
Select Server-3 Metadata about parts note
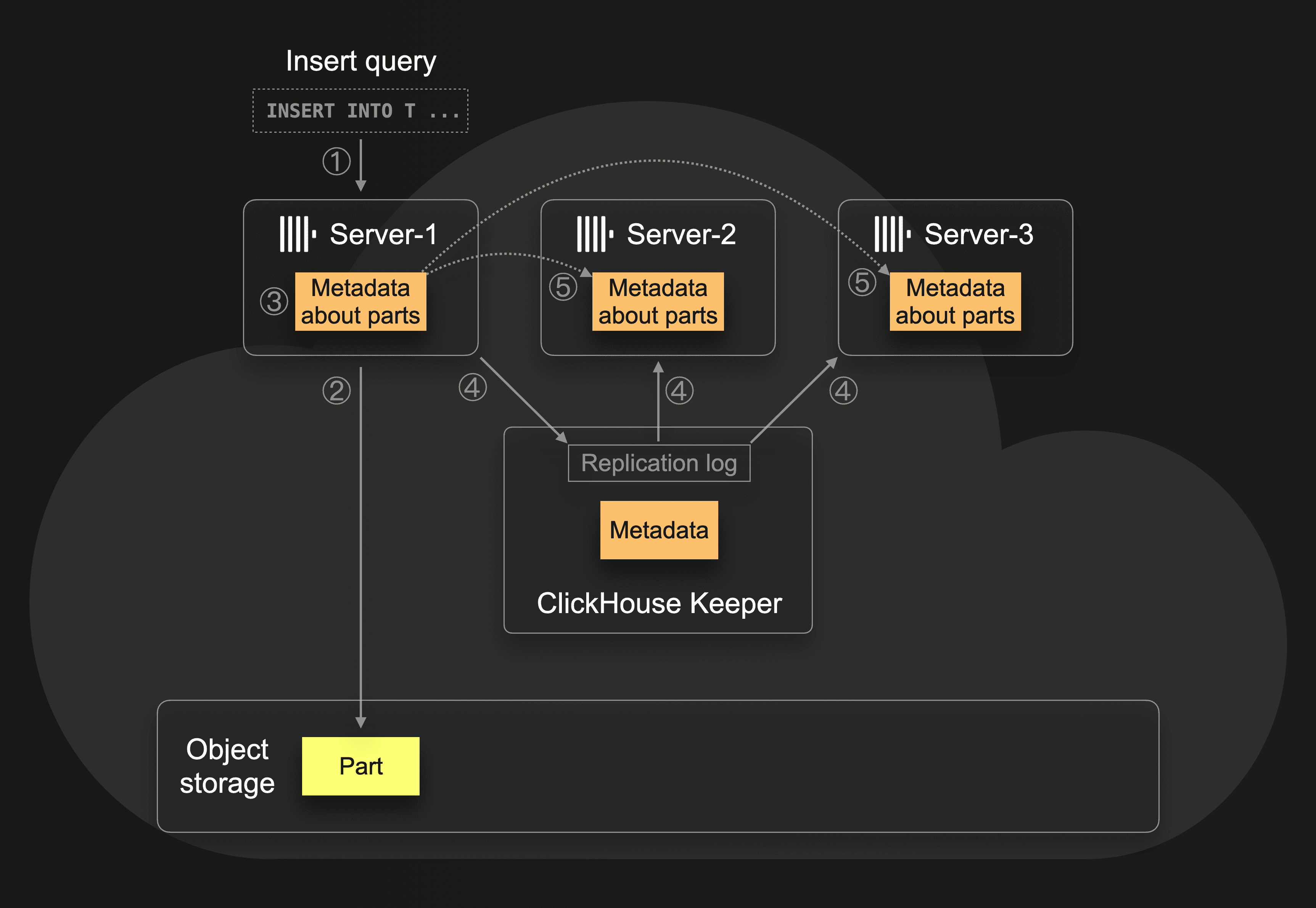coord(955,301)
